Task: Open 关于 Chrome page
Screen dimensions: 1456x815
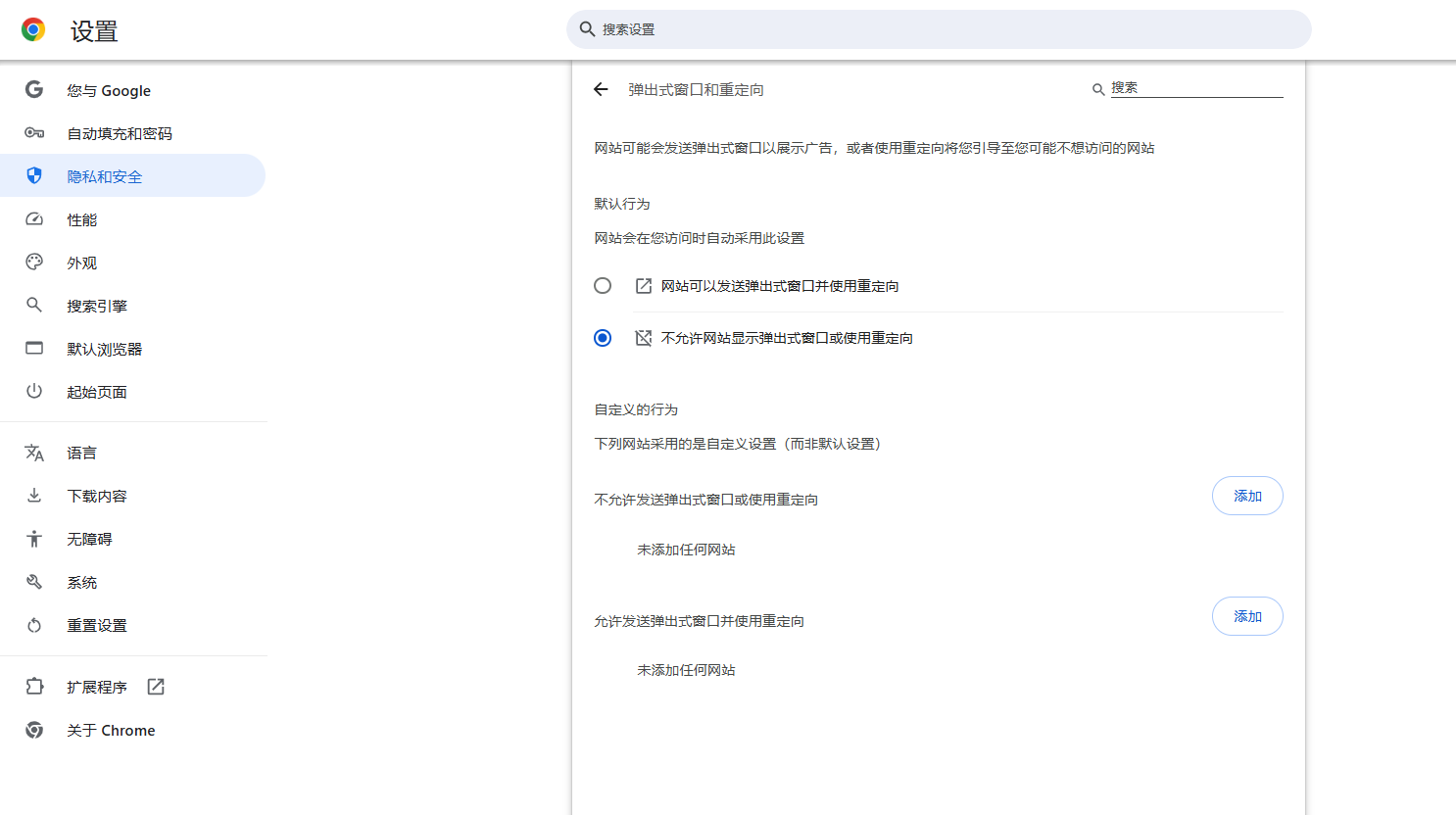Action: [132, 730]
